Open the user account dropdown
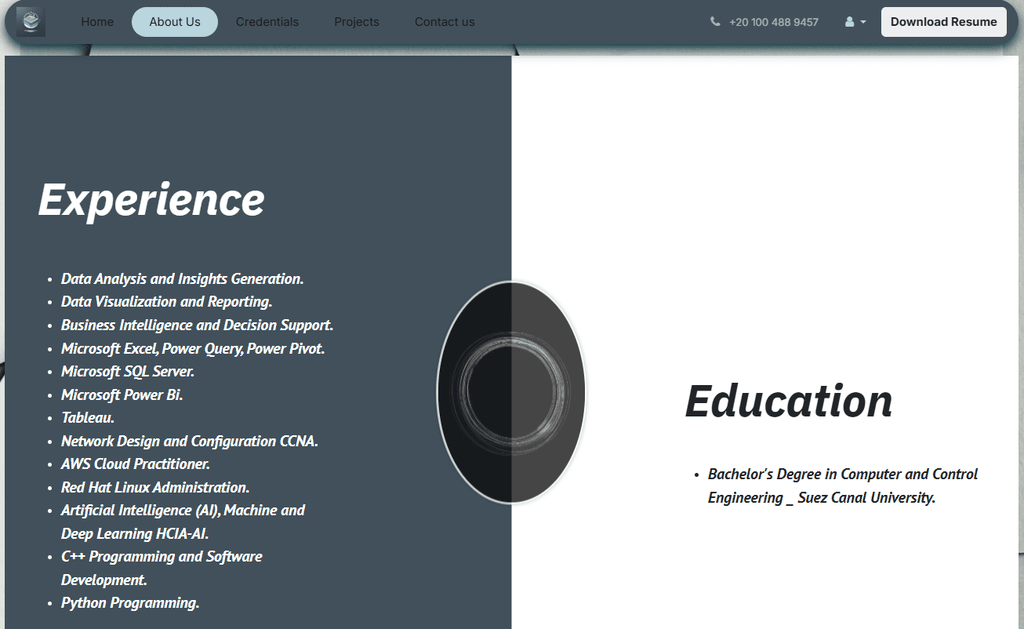 pos(855,22)
